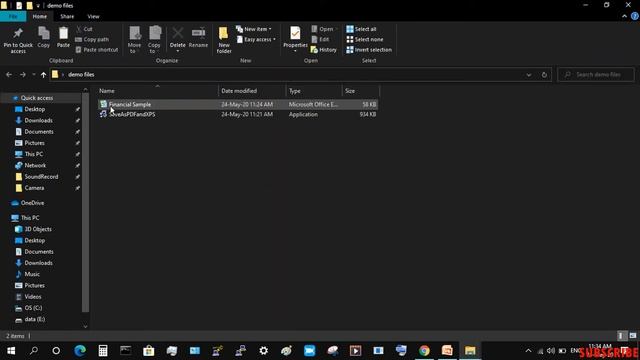Viewport: 640px width, 360px height.
Task: Open pinned Downloads under Quick access
Action: tap(38, 120)
